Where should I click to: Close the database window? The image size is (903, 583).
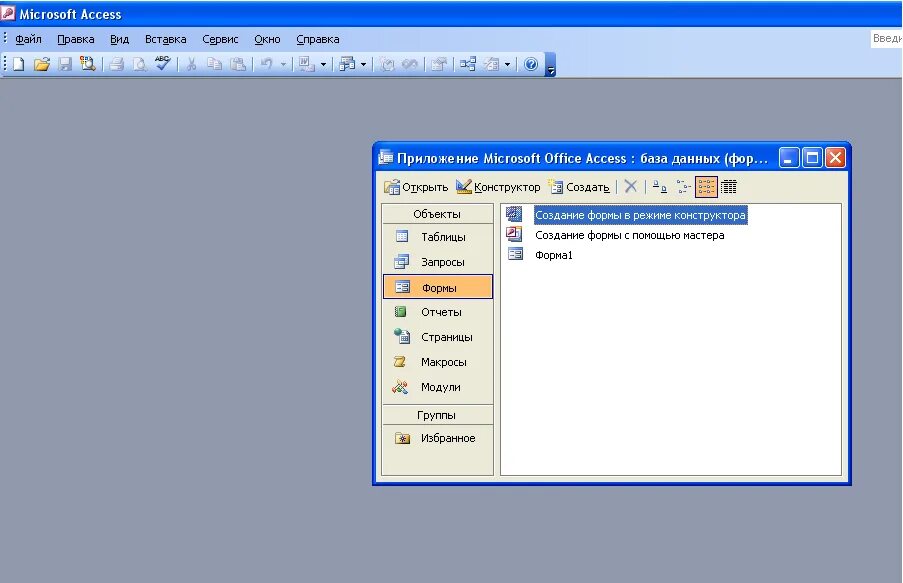pyautogui.click(x=835, y=157)
